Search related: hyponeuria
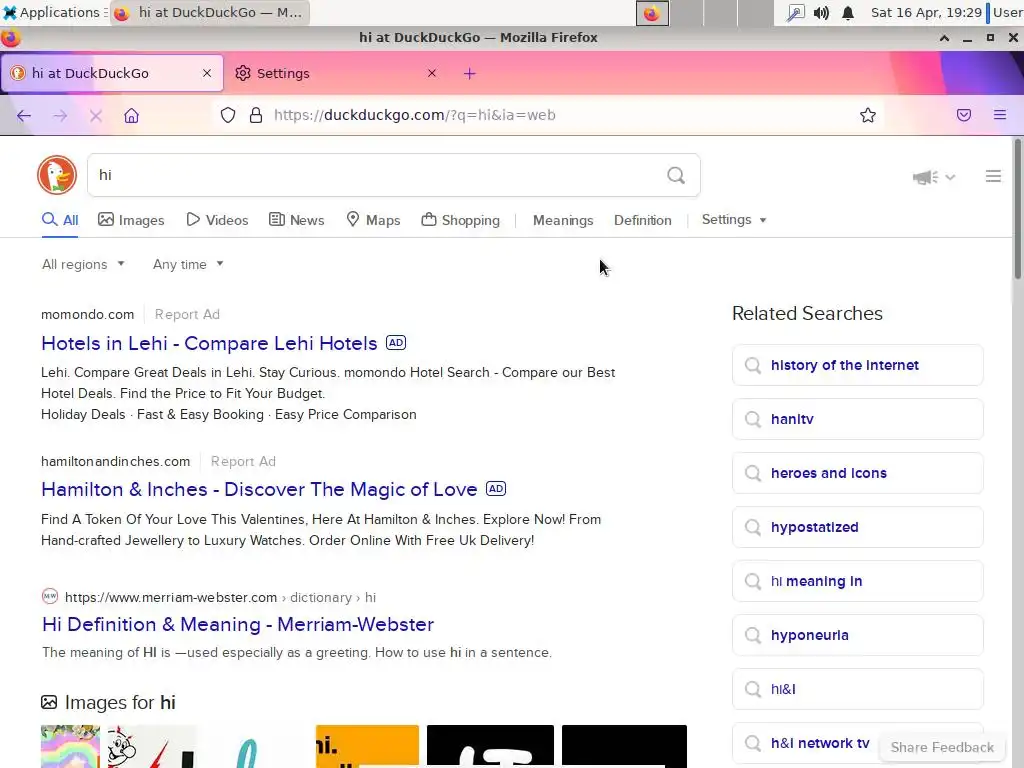Viewport: 1024px width, 768px height. (x=857, y=635)
